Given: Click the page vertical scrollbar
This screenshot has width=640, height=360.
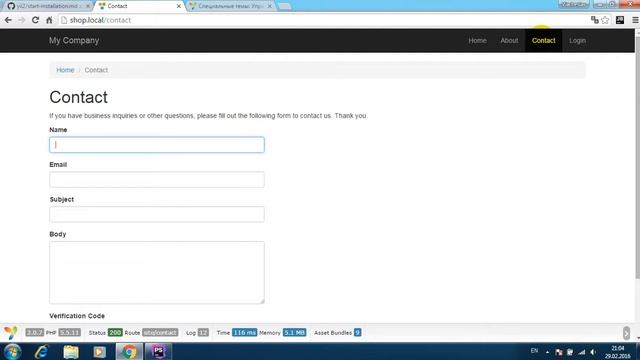Looking at the screenshot, I should tap(637, 159).
